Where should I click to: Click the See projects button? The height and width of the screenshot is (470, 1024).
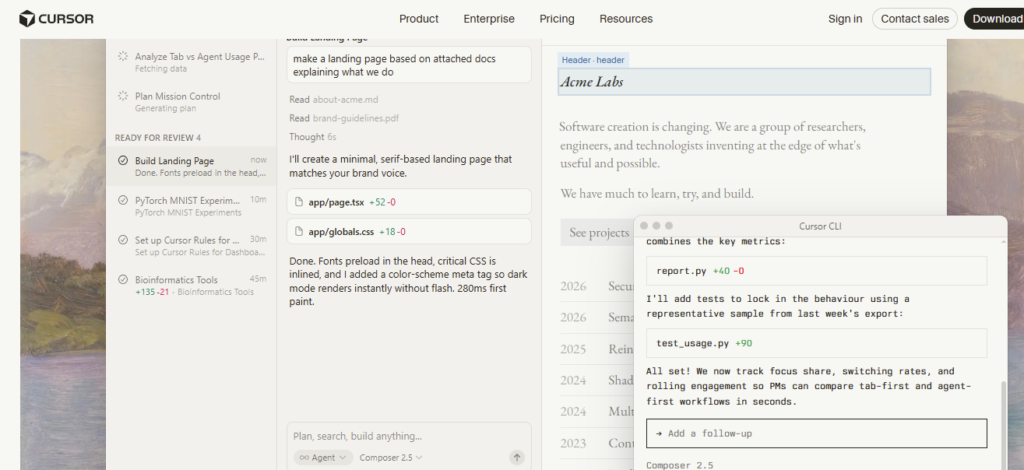point(599,232)
